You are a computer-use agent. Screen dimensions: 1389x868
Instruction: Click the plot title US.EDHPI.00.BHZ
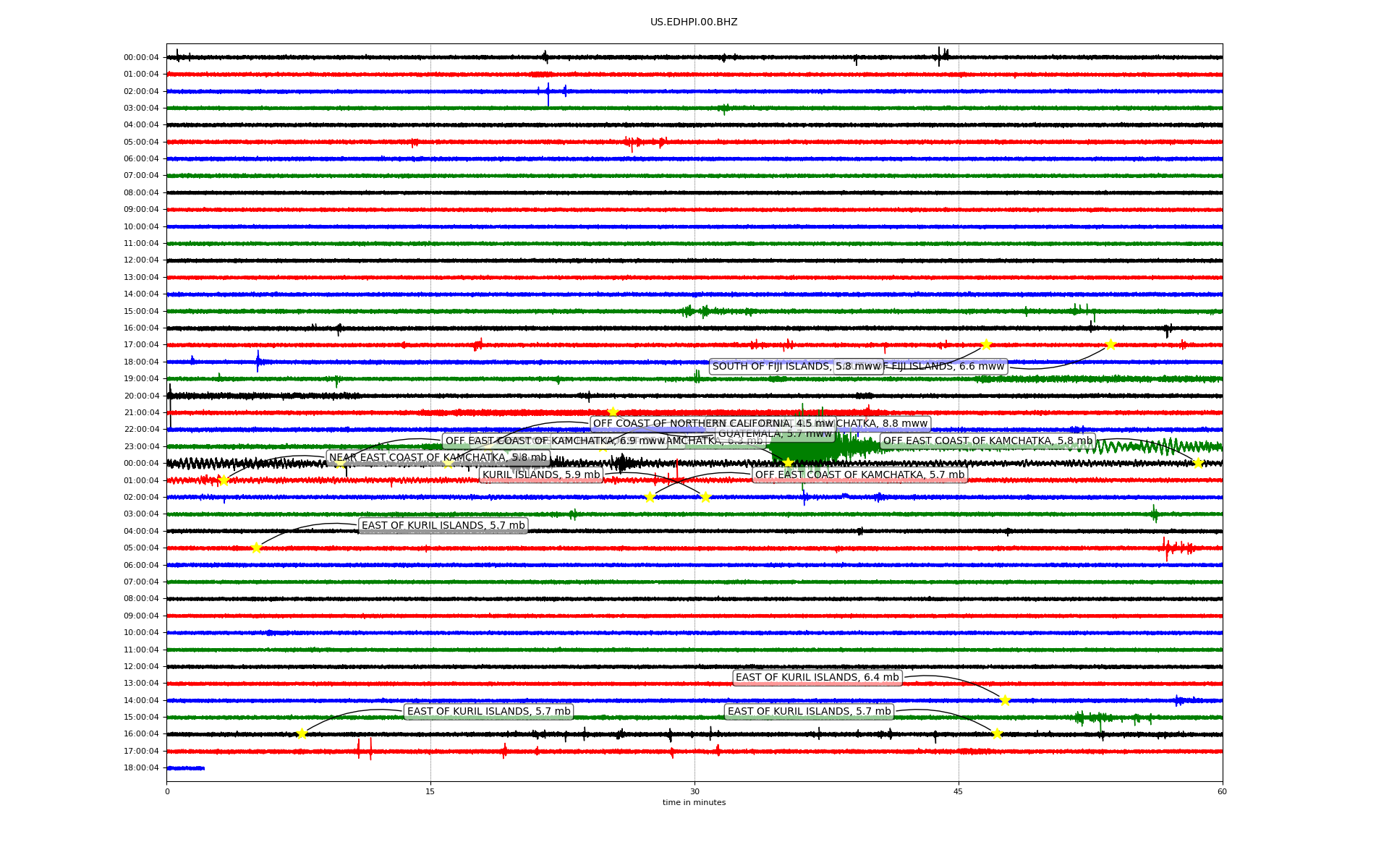click(x=694, y=22)
